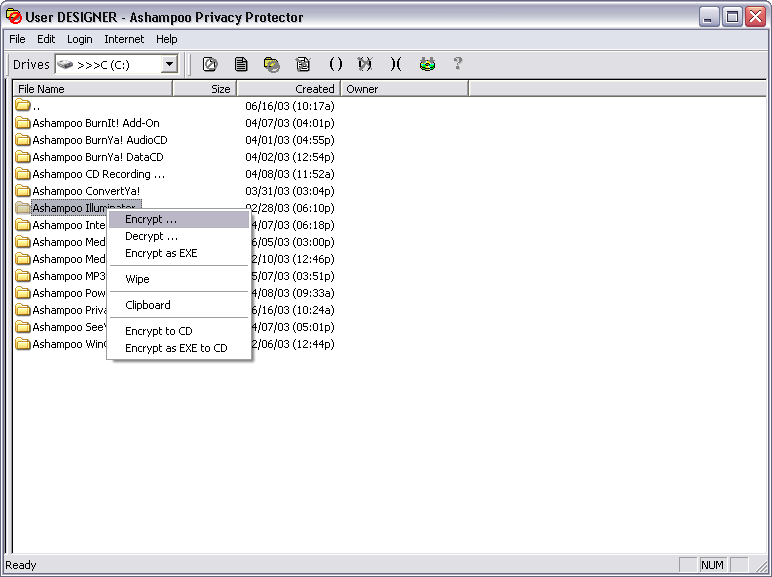This screenshot has height=577, width=772.
Task: Click folder icon of Ashampoo CD Recording
Action: [x=23, y=174]
